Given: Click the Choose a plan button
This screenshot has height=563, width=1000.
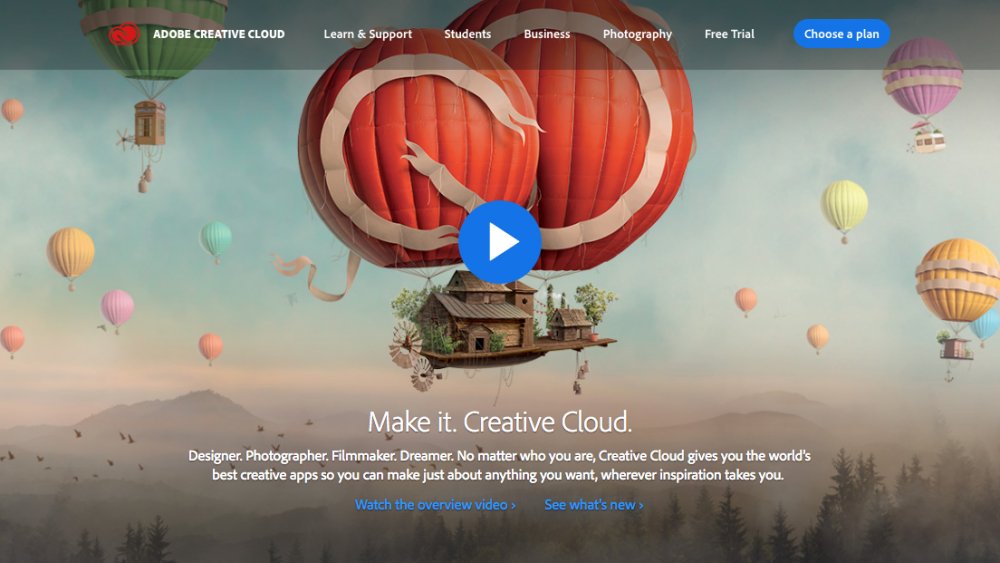Looking at the screenshot, I should tap(841, 34).
